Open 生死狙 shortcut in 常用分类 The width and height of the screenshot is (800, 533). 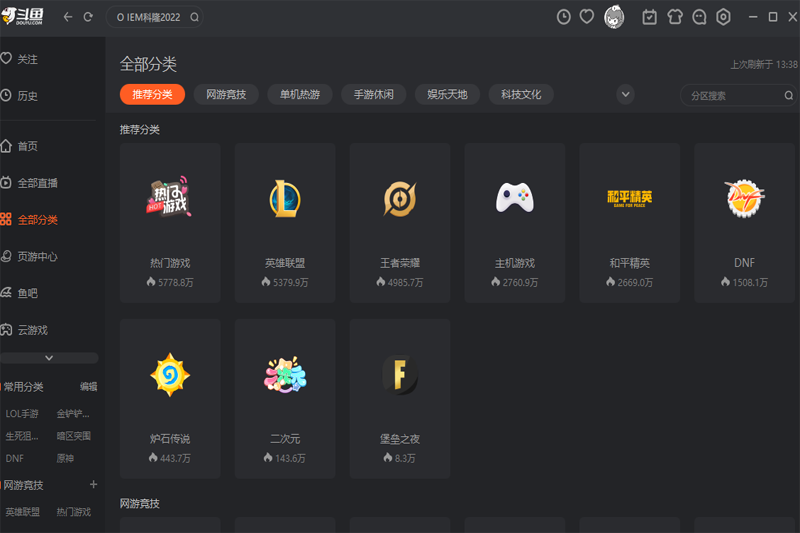22,436
